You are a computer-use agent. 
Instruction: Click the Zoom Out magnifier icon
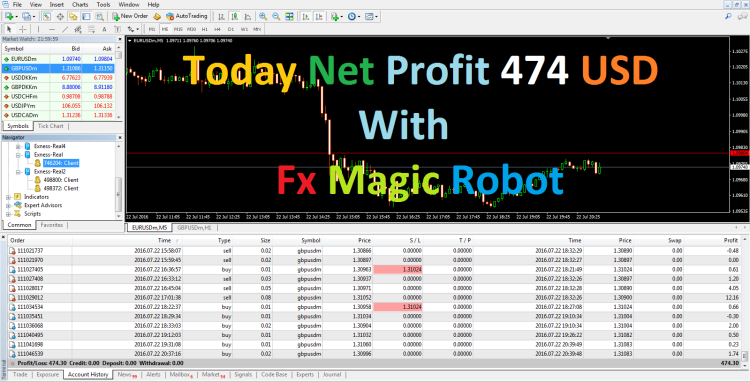(x=276, y=16)
